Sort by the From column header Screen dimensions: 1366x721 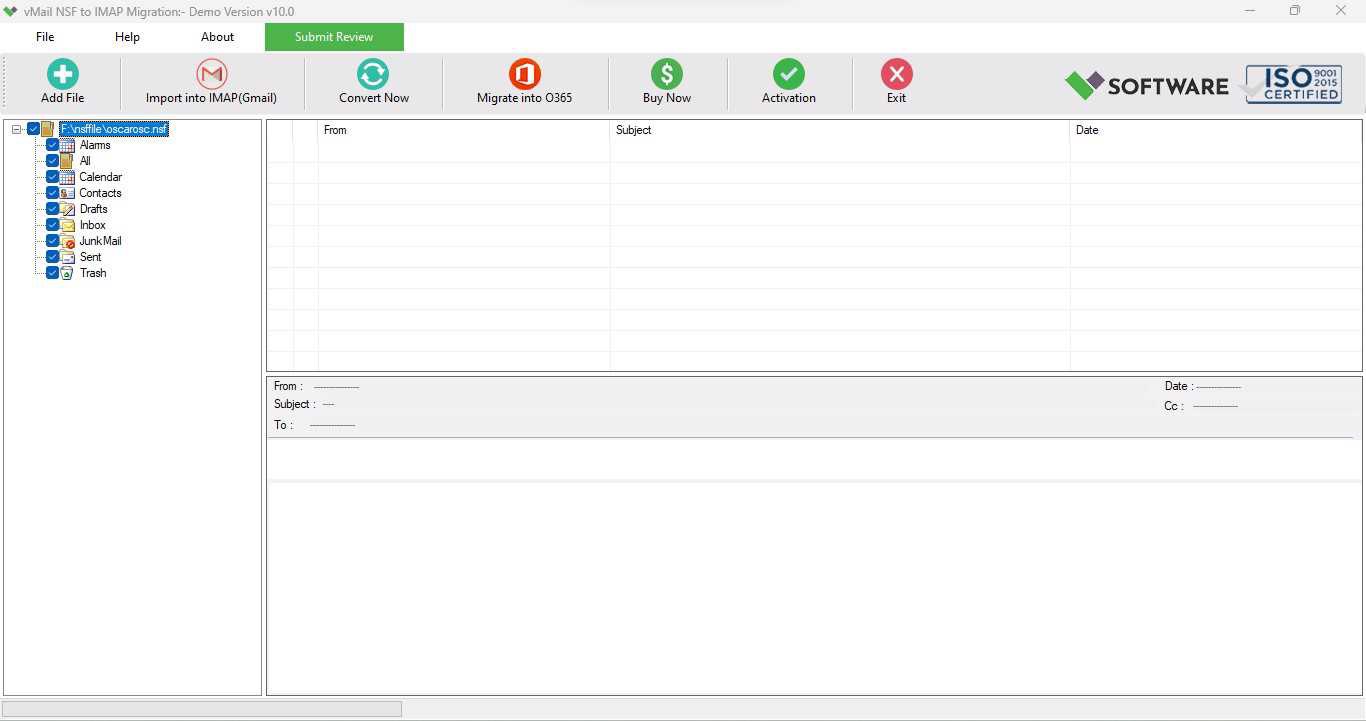tap(464, 130)
